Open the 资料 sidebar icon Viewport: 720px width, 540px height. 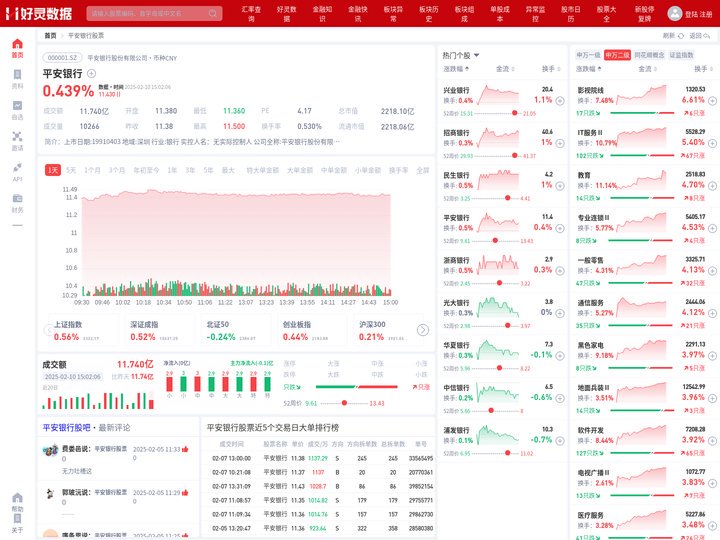[x=17, y=74]
